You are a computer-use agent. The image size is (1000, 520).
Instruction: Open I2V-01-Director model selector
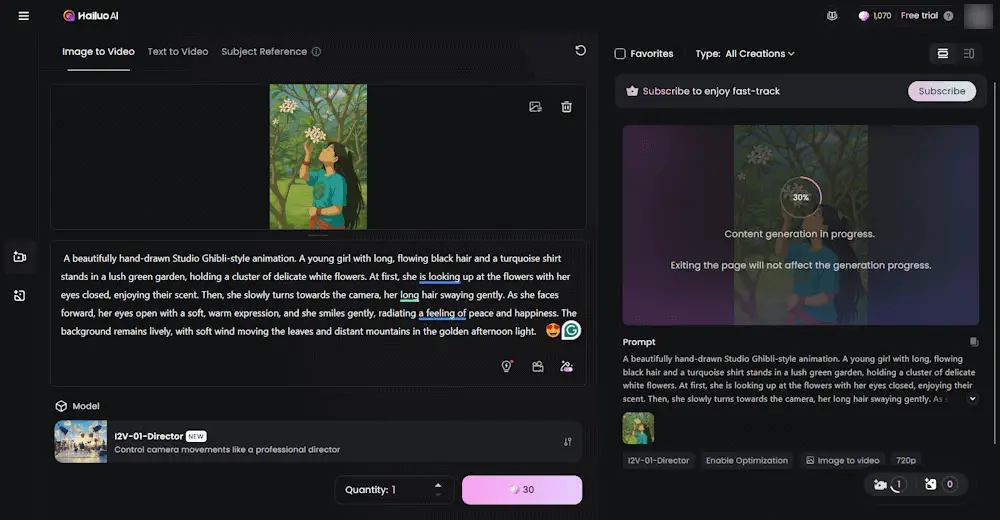pyautogui.click(x=318, y=442)
